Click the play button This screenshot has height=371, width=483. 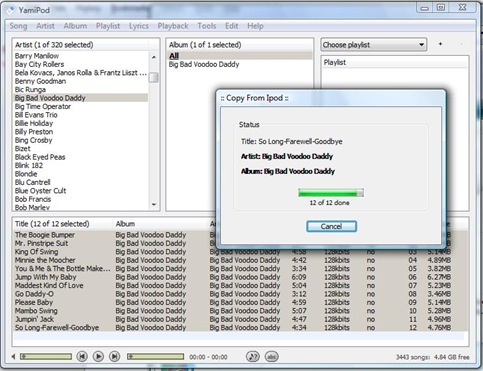(x=98, y=356)
